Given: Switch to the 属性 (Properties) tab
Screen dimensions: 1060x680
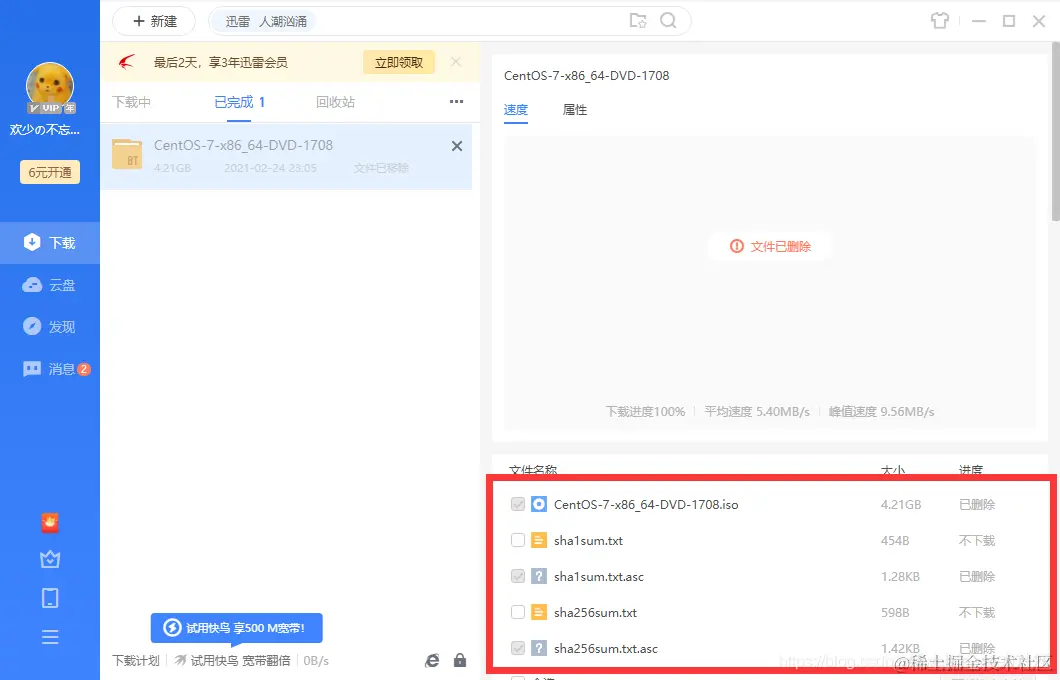Looking at the screenshot, I should (x=575, y=110).
